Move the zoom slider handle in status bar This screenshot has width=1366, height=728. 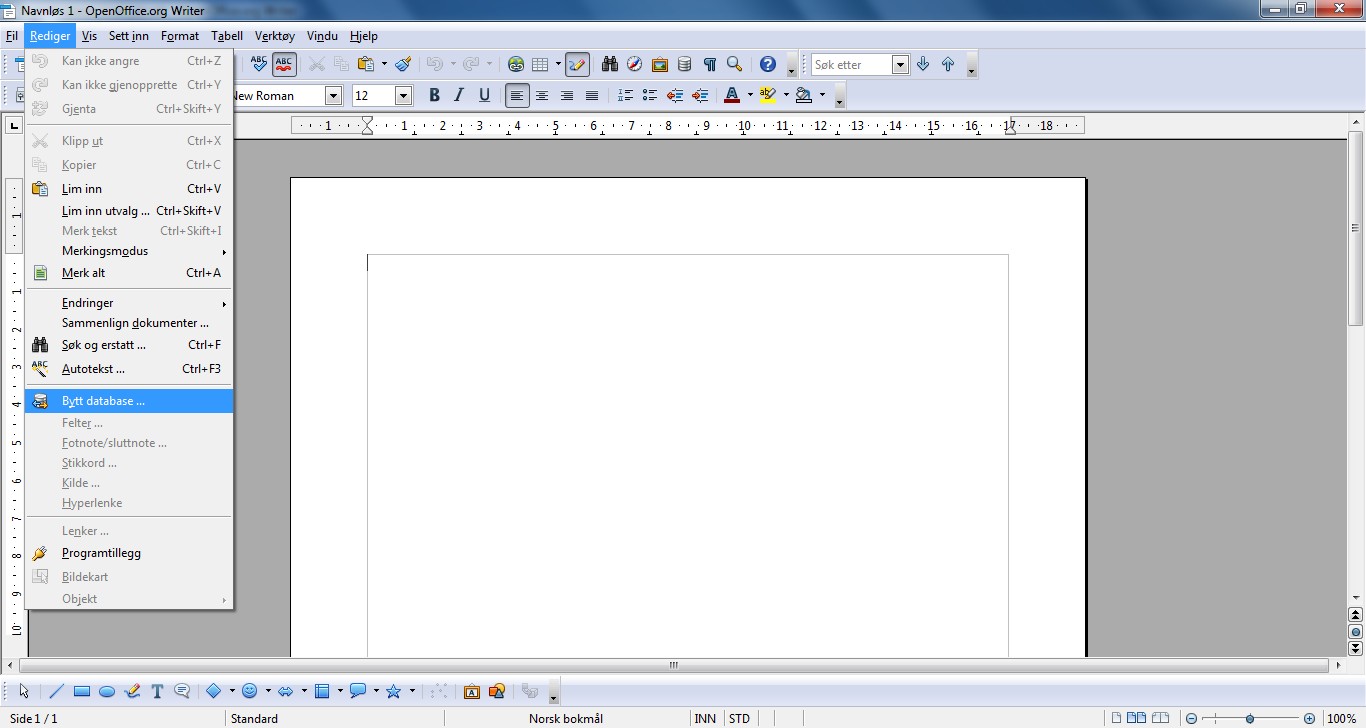pyautogui.click(x=1250, y=718)
